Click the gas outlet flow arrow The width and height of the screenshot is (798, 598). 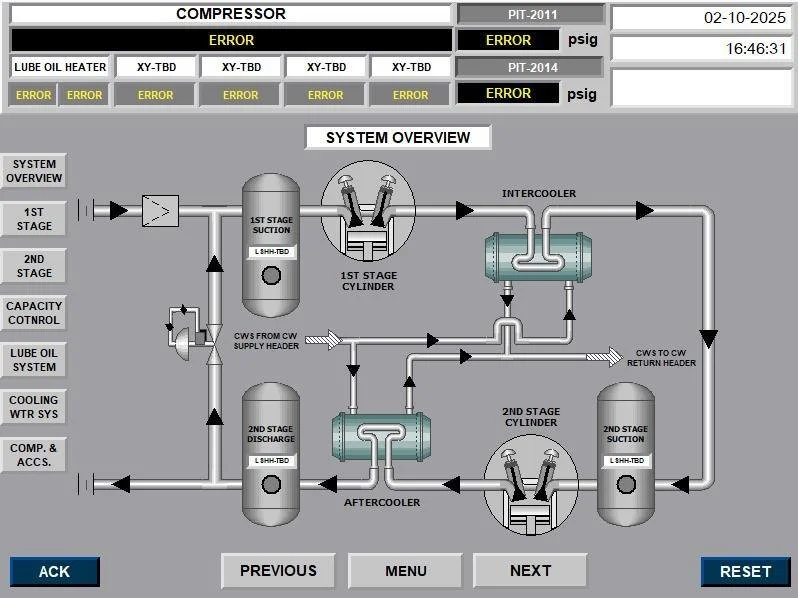[121, 484]
